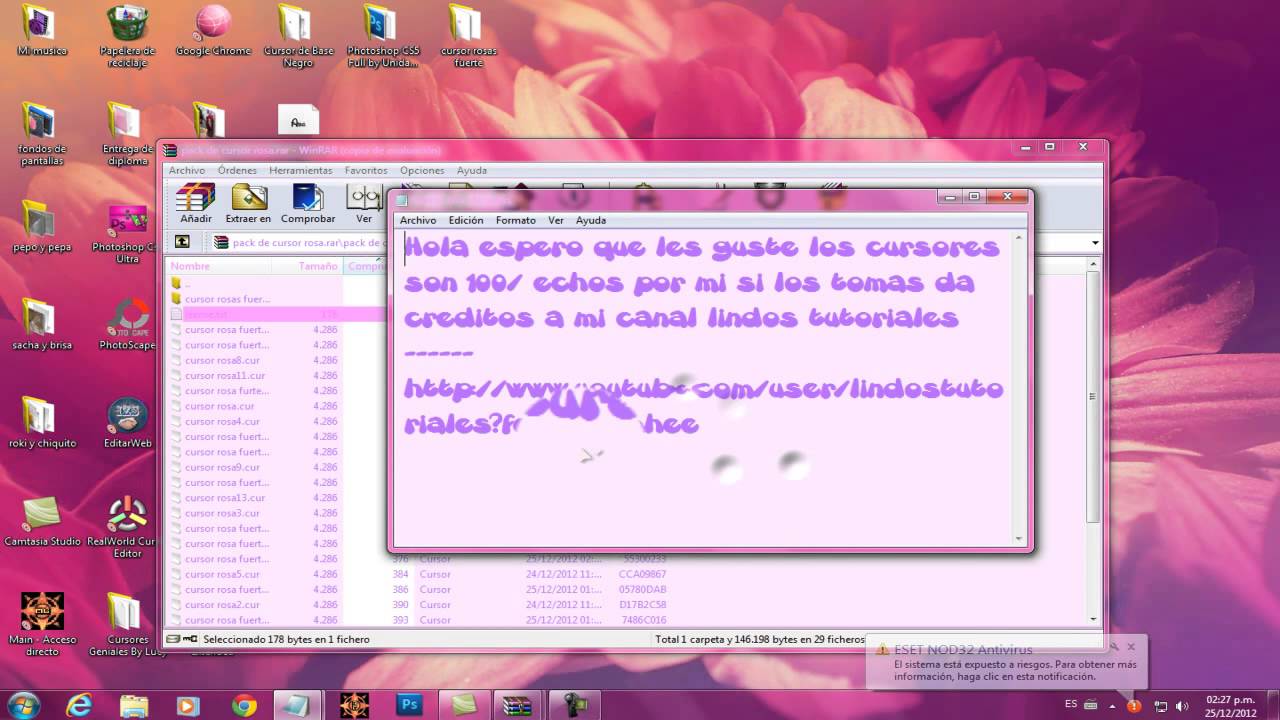The image size is (1280, 720).
Task: Click the Notepad vertical scrollbar up arrow
Action: [x=1020, y=238]
